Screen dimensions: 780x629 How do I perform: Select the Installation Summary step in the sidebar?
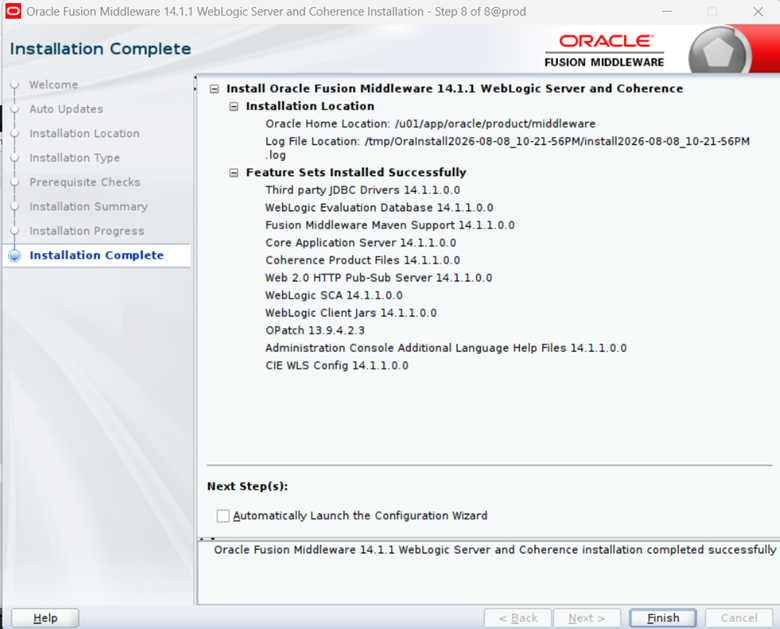(89, 207)
